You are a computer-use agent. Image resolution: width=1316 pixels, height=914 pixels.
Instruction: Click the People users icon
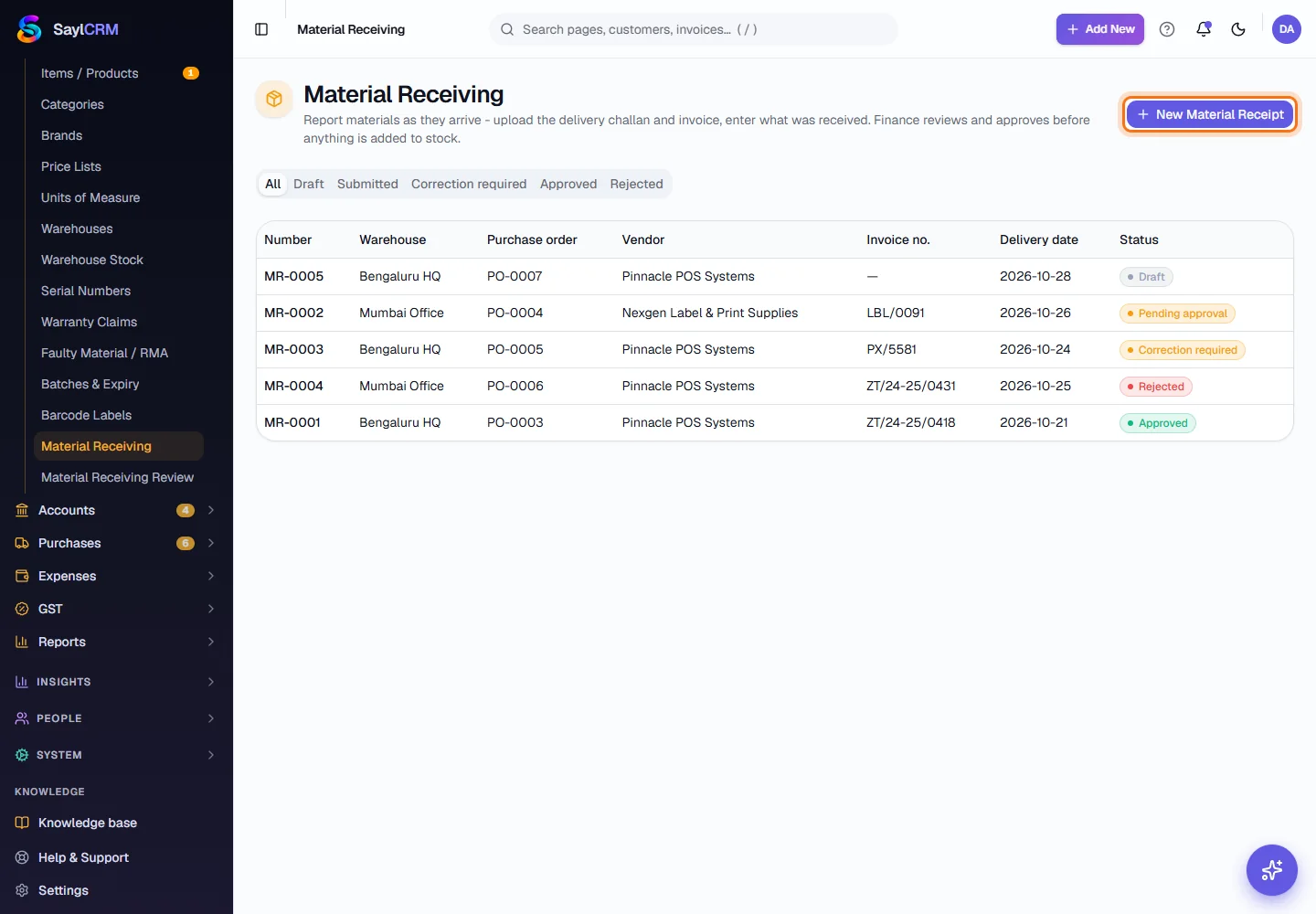pyautogui.click(x=22, y=718)
